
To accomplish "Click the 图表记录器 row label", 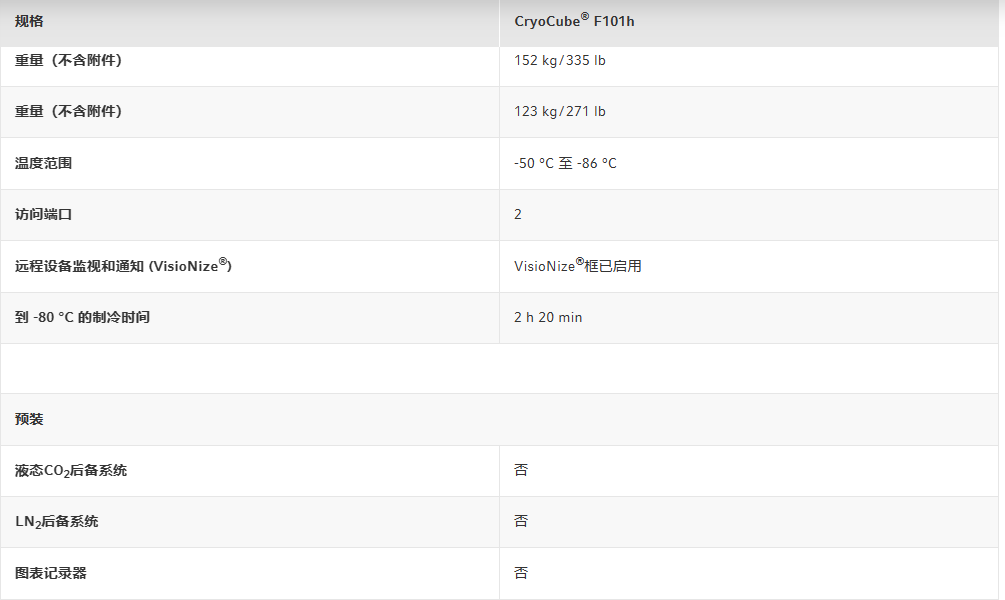I will tap(50, 573).
